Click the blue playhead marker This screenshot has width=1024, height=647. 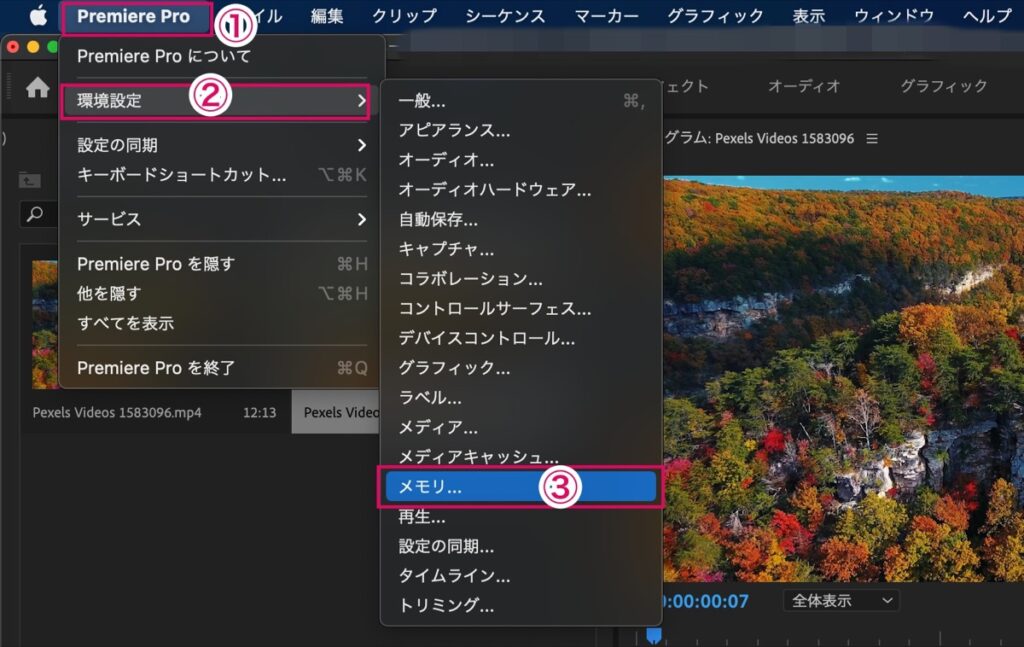pos(654,635)
